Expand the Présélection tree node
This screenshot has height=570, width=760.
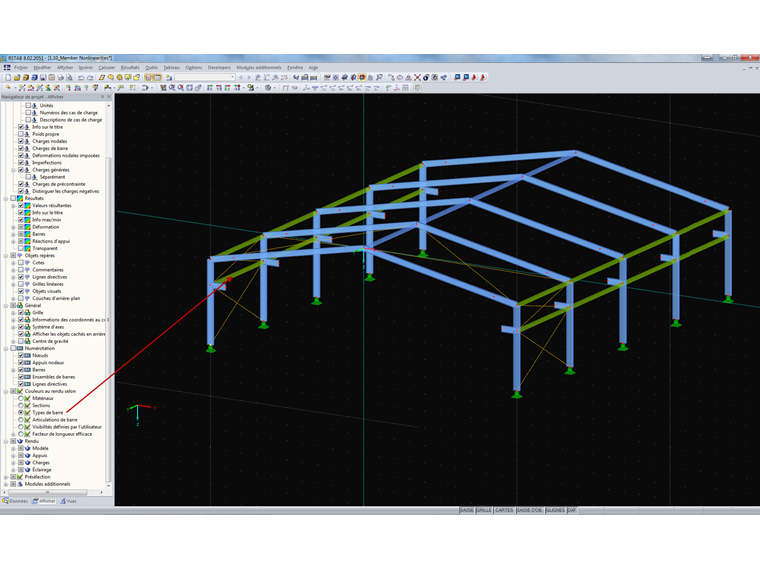(6, 477)
